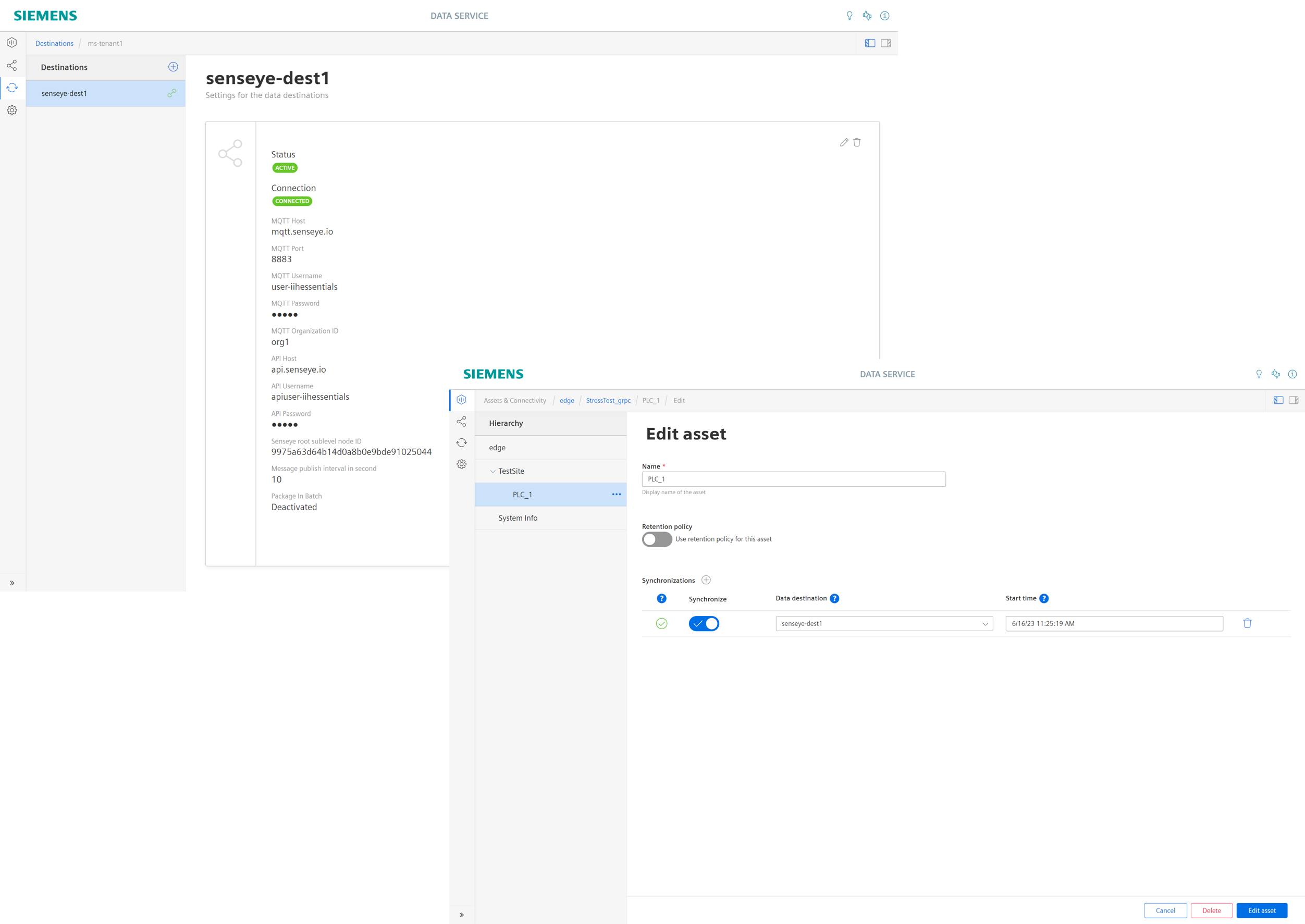Enable Use retention policy for this asset
1305x924 pixels.
[656, 539]
